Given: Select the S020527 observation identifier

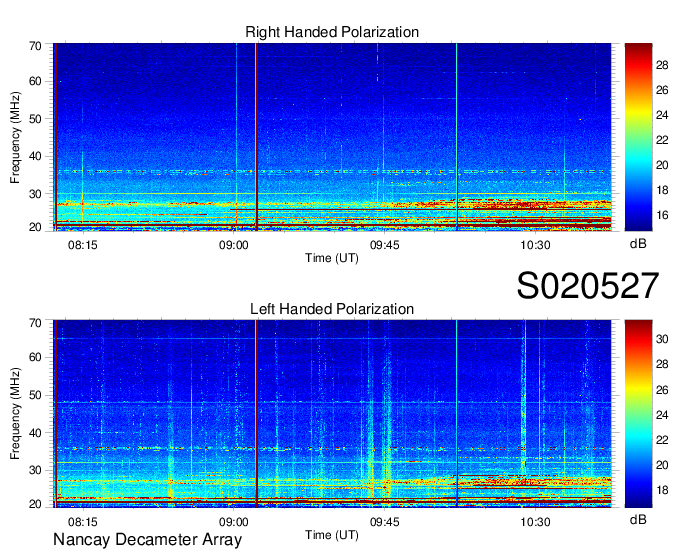Looking at the screenshot, I should pyautogui.click(x=588, y=286).
